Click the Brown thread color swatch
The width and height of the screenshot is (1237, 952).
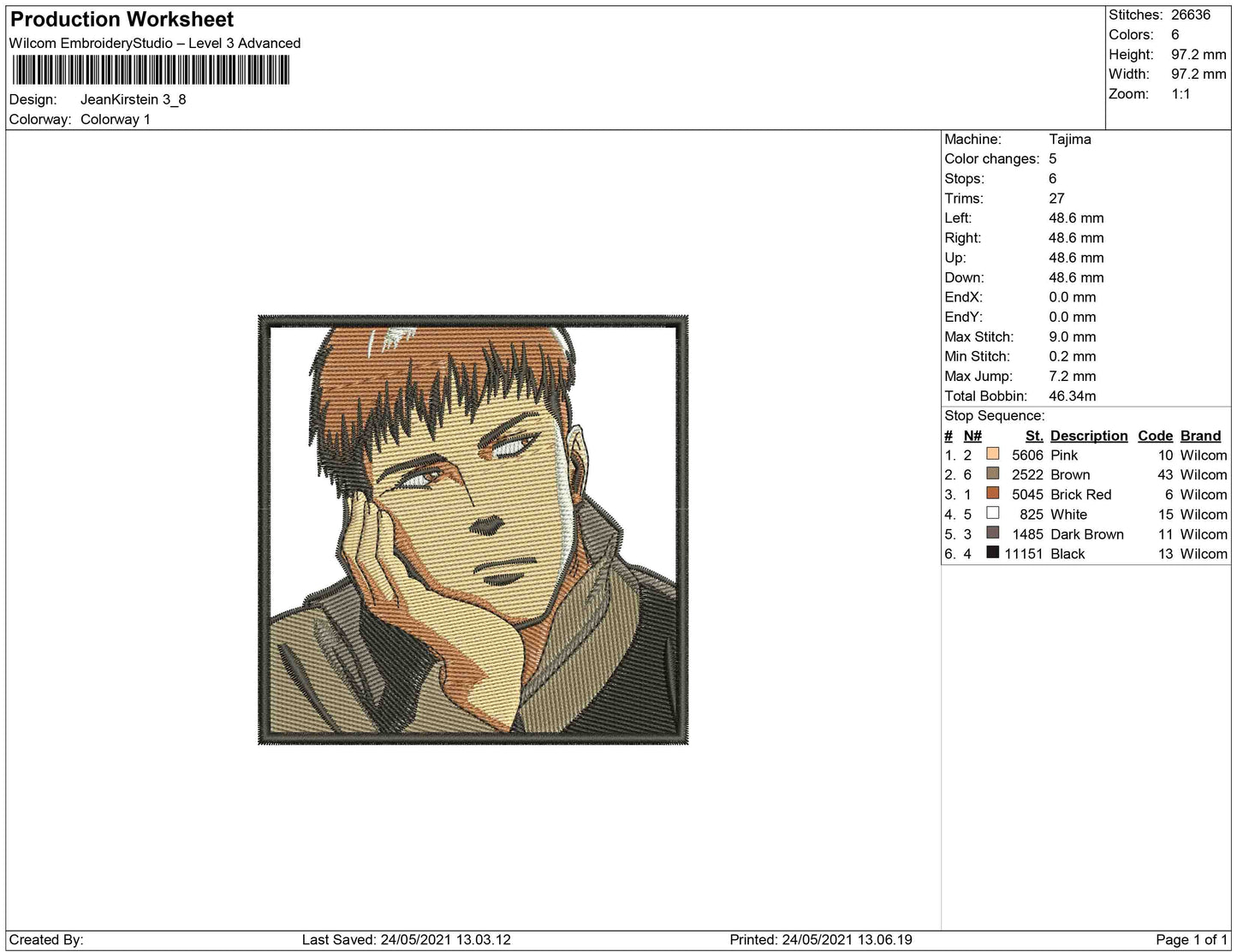[x=993, y=473]
